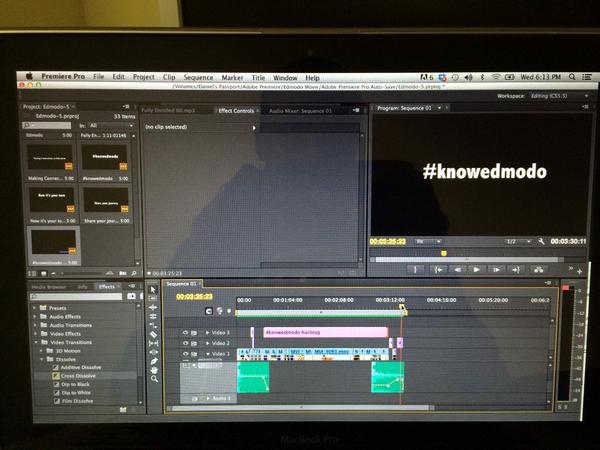Switch to the Media Browser tab
Screen dimensions: 600x450
pos(49,287)
